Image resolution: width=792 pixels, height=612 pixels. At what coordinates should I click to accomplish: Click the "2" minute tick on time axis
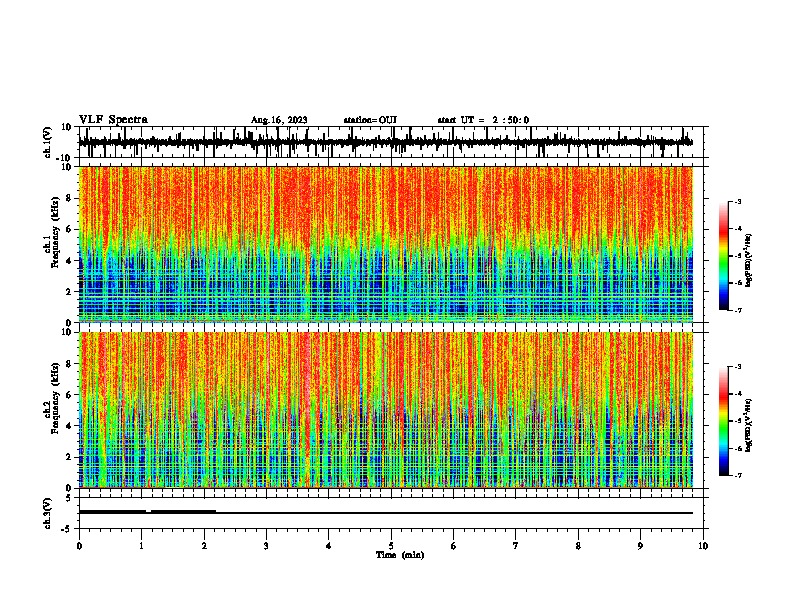[204, 546]
